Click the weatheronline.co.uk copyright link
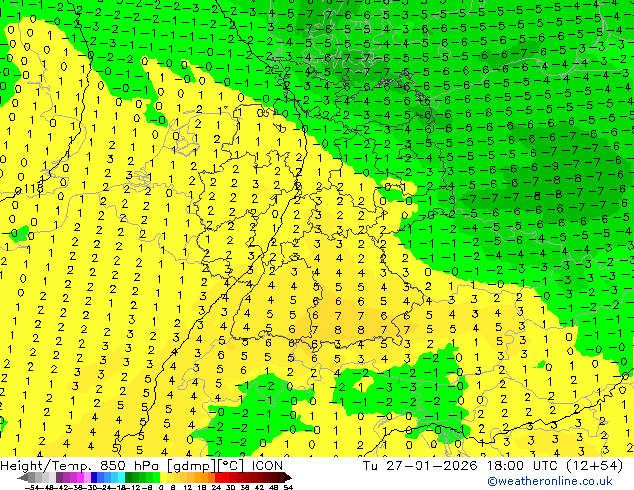This screenshot has height=490, width=634. click(550, 481)
